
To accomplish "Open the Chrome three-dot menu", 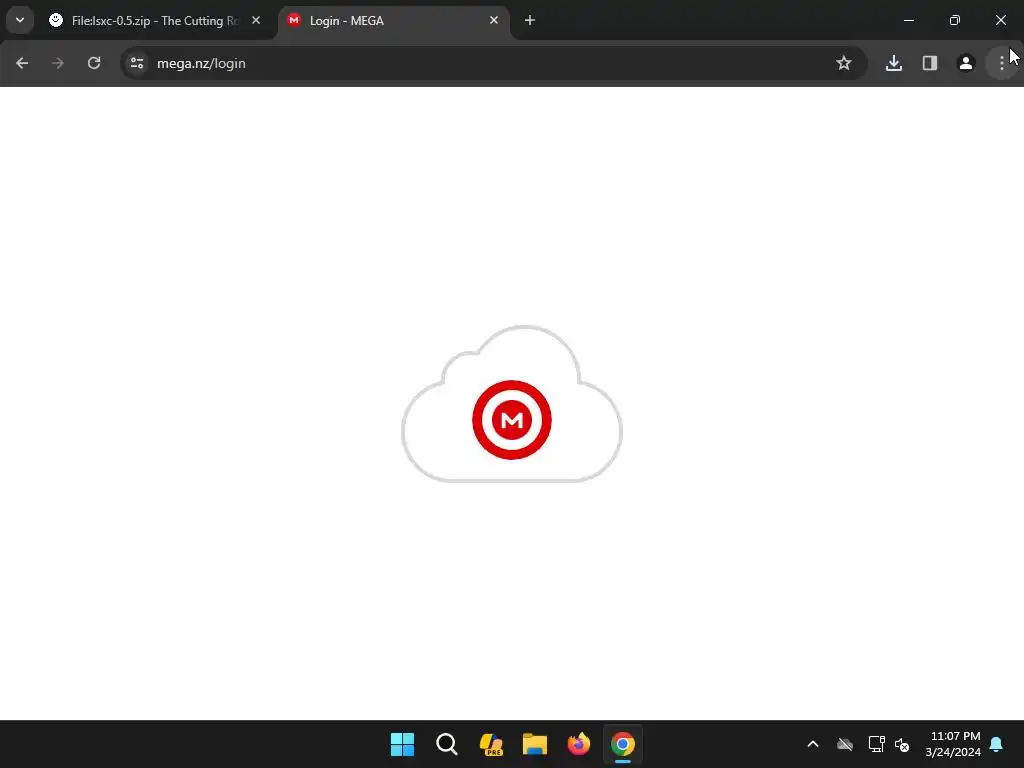I will (x=1001, y=63).
